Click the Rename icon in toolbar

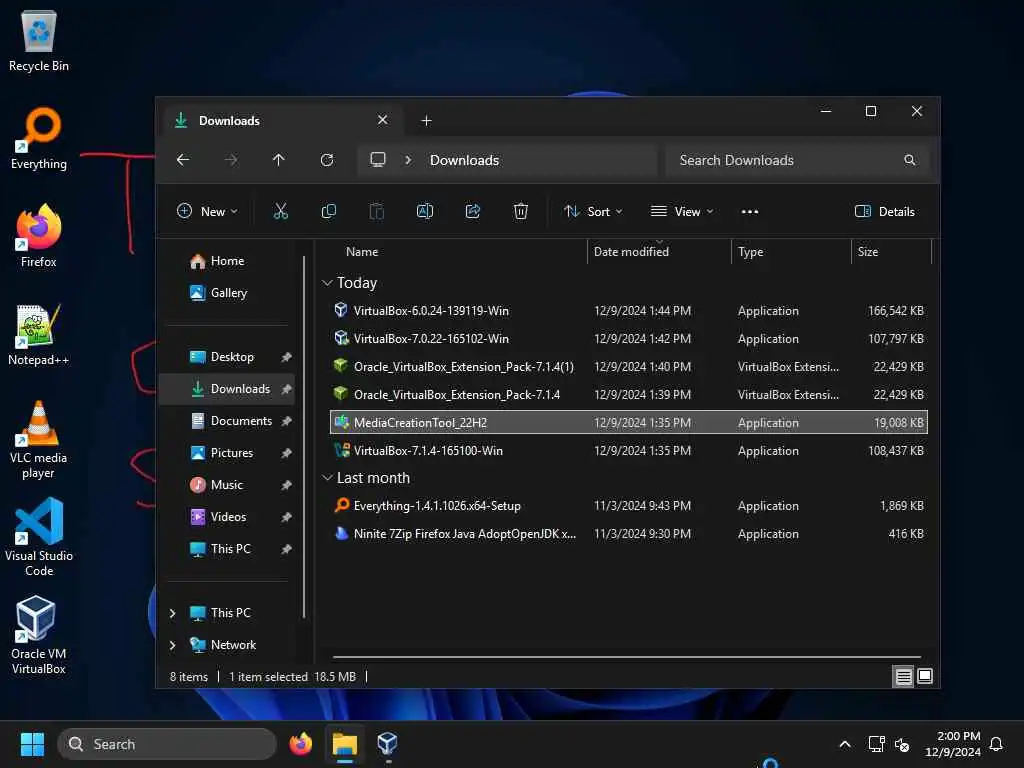424,211
